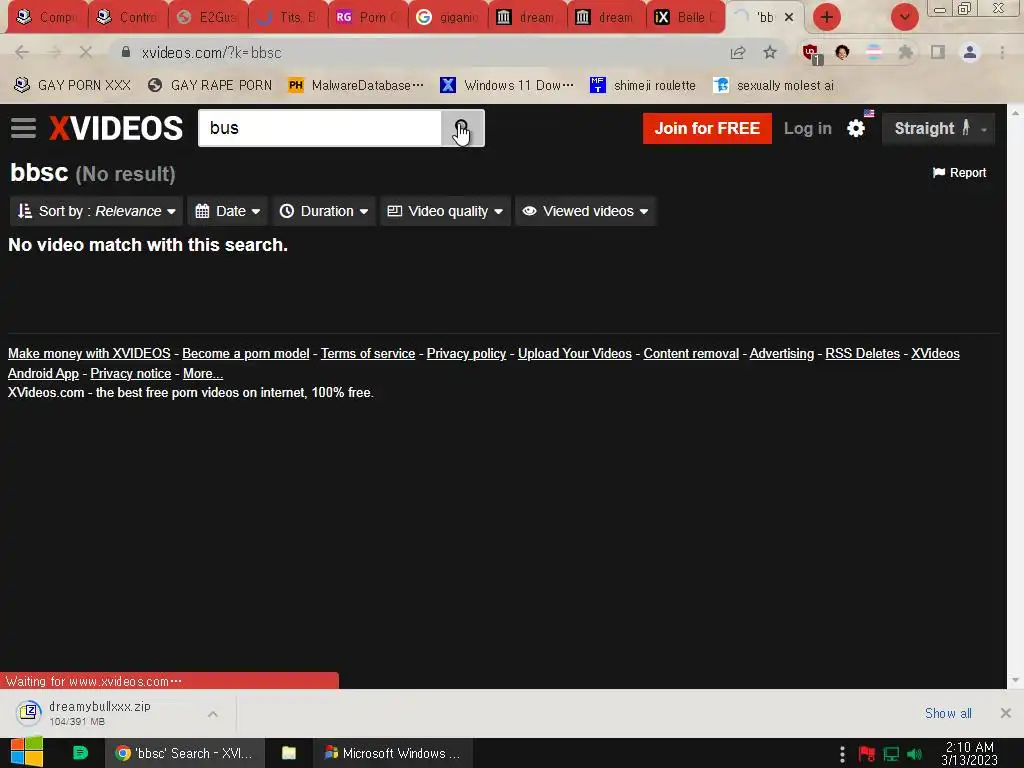Image resolution: width=1024 pixels, height=768 pixels.
Task: Open Privacy policy footer link
Action: (x=466, y=353)
